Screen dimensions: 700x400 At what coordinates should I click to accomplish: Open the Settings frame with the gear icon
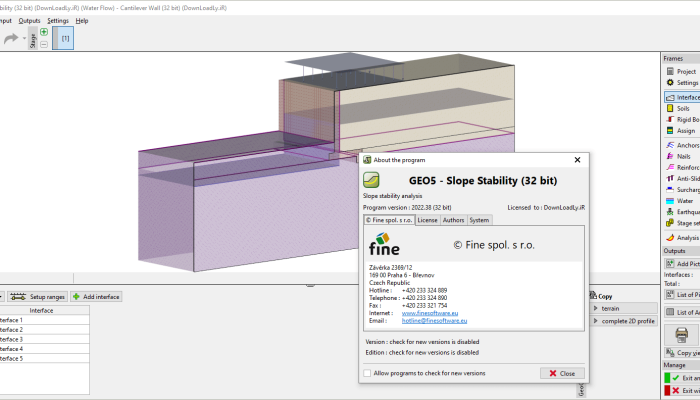coord(682,83)
